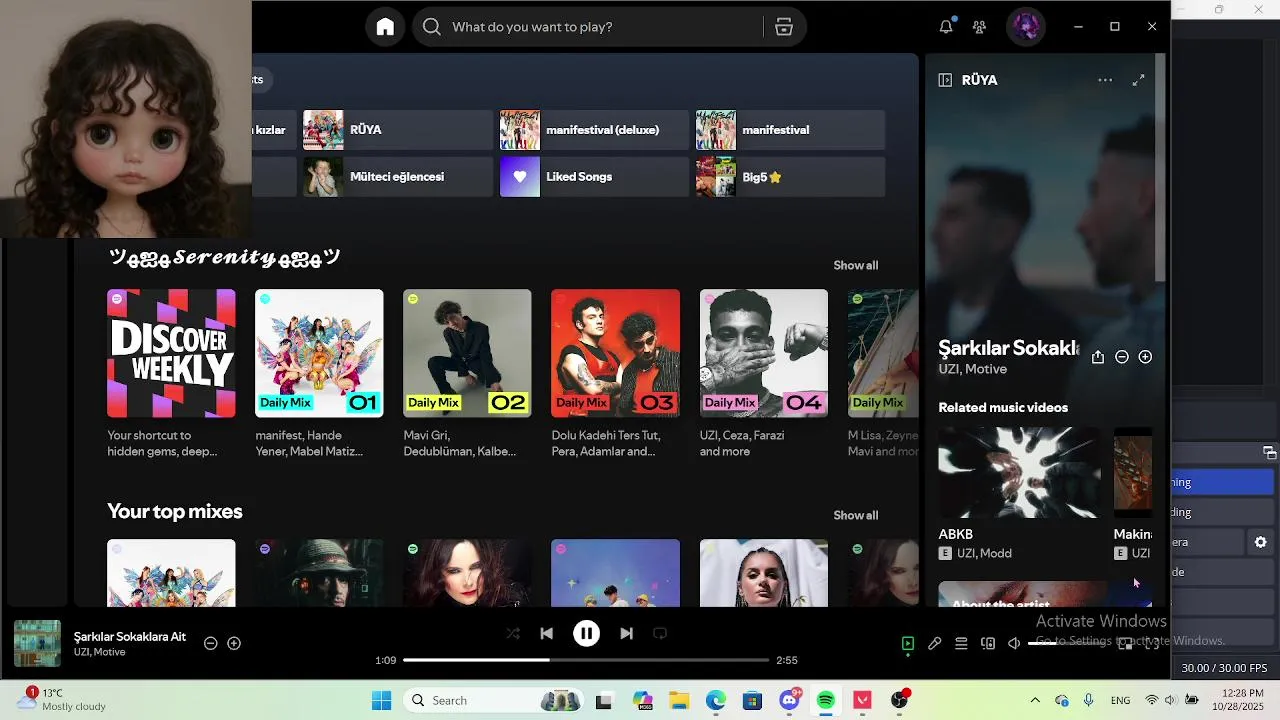Open the RÜYA playlist shortcut
The height and width of the screenshot is (720, 1280).
coord(397,130)
